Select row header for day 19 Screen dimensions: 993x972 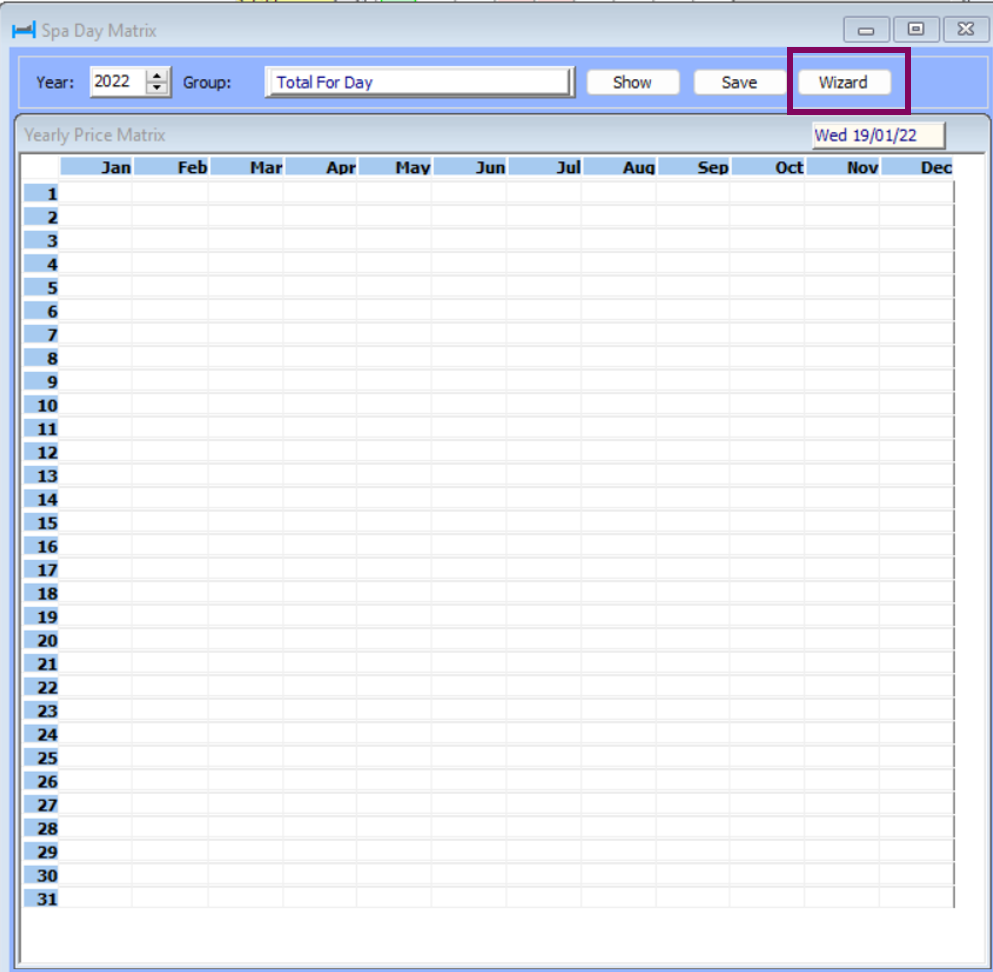(x=41, y=617)
